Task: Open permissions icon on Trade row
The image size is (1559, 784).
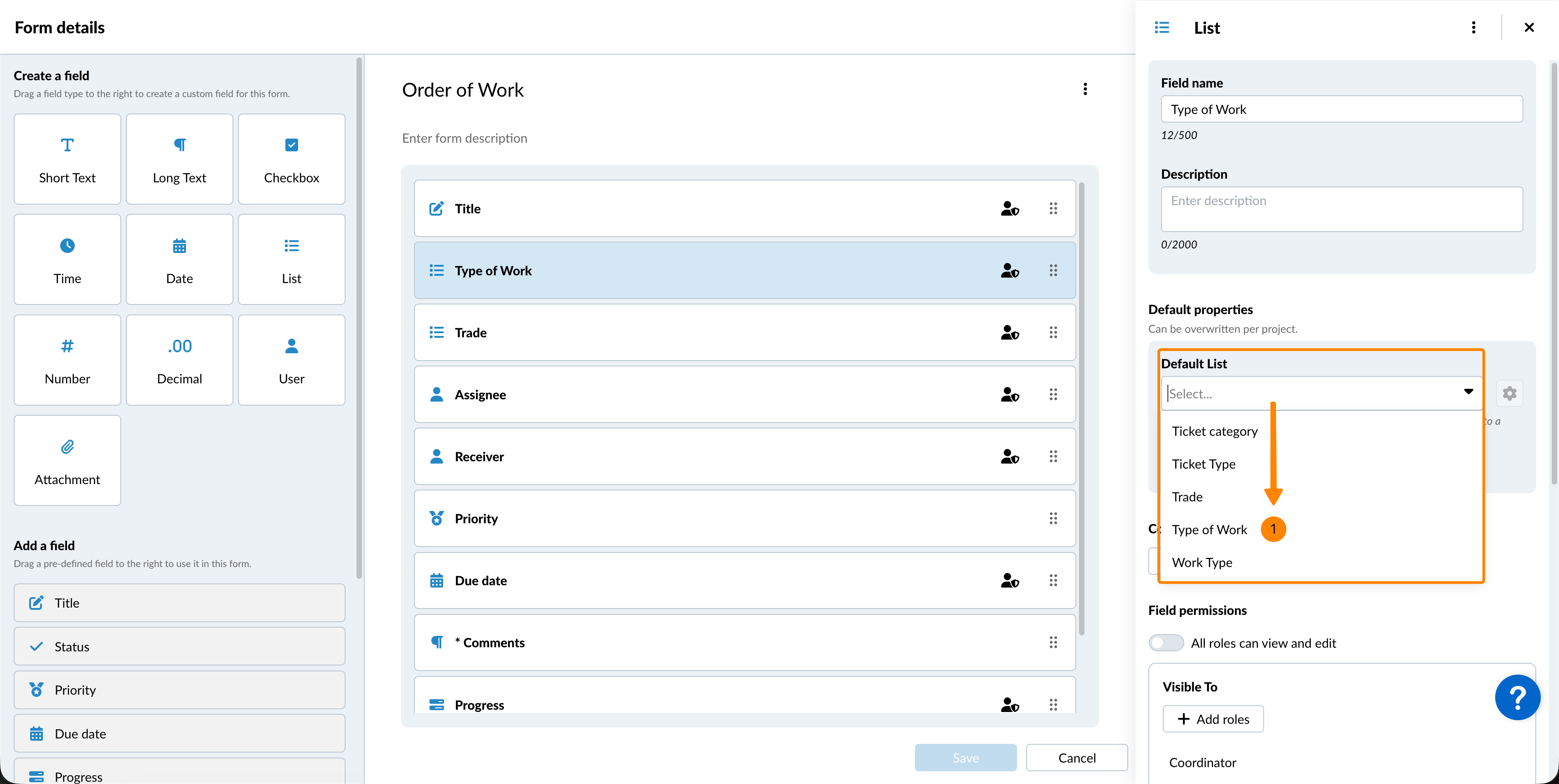Action: pos(1009,333)
